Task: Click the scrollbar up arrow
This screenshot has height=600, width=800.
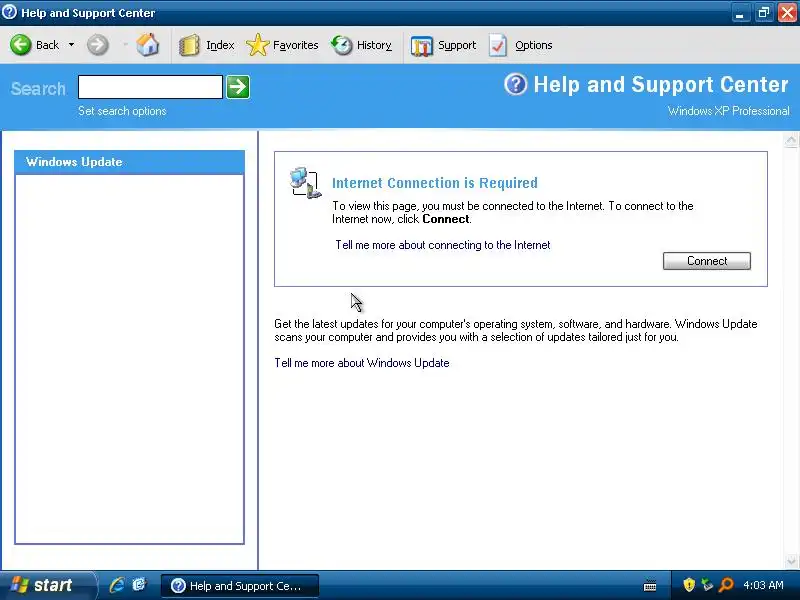Action: click(791, 140)
